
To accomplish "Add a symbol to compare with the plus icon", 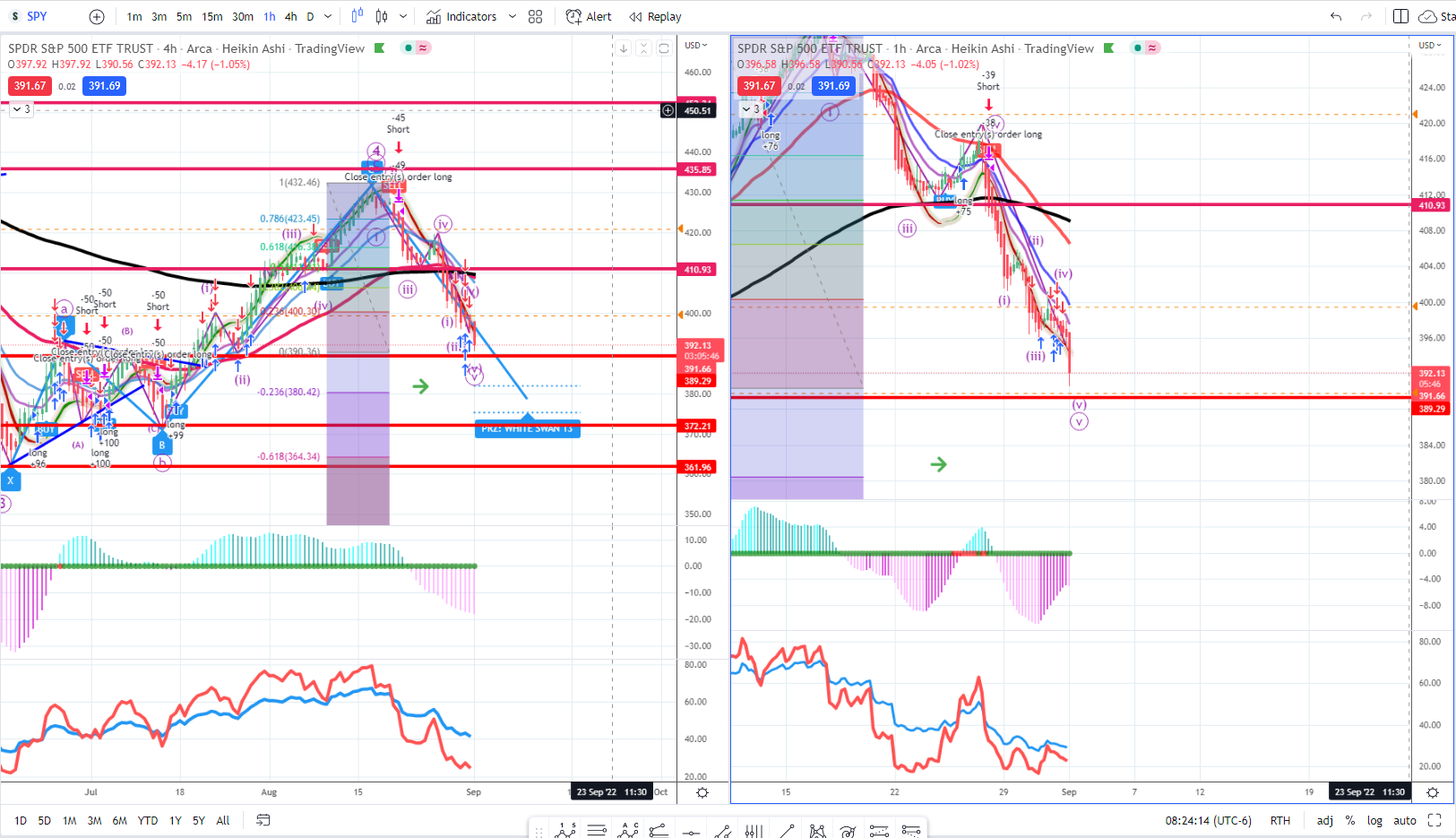I will pos(97,16).
